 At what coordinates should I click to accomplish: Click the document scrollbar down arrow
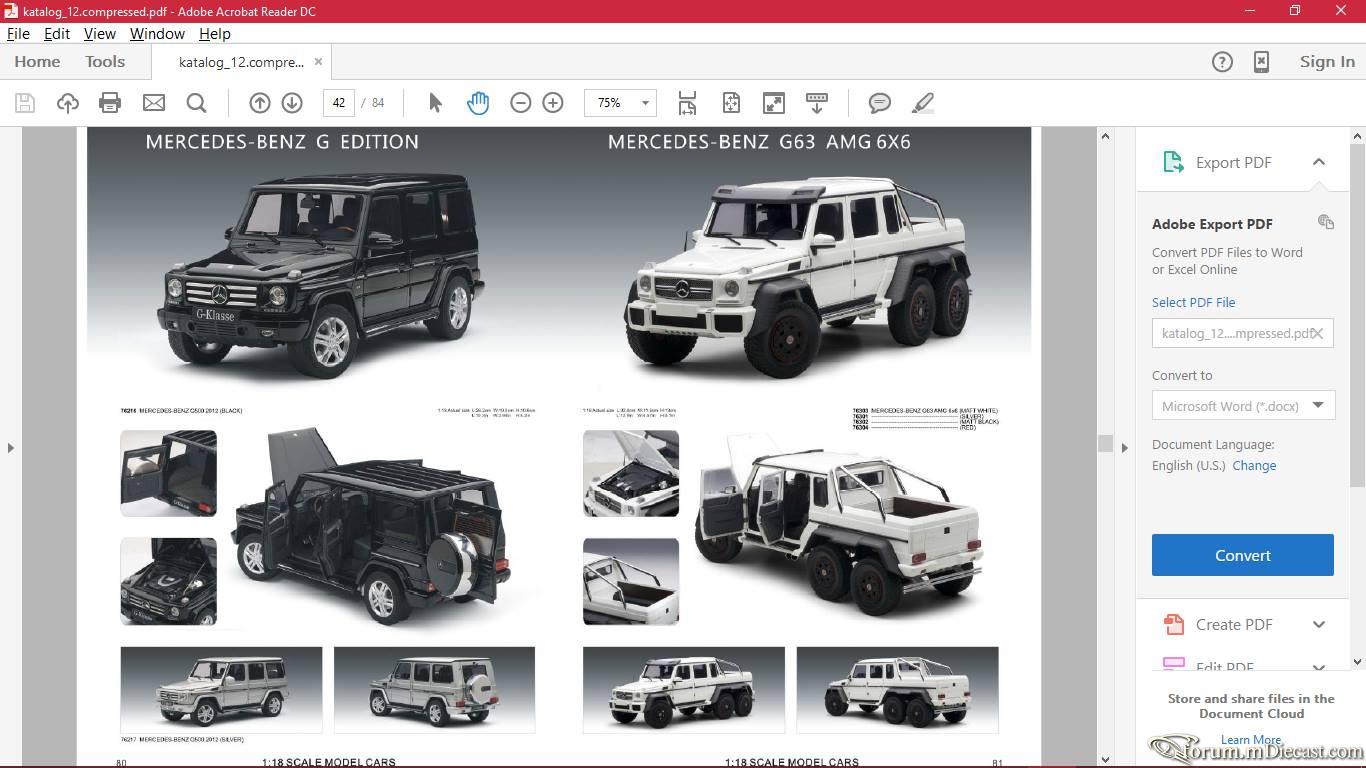[x=1105, y=759]
